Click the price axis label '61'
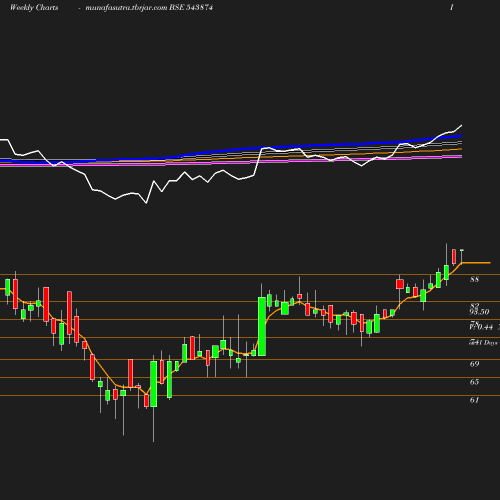The image size is (500, 500). coord(474,400)
